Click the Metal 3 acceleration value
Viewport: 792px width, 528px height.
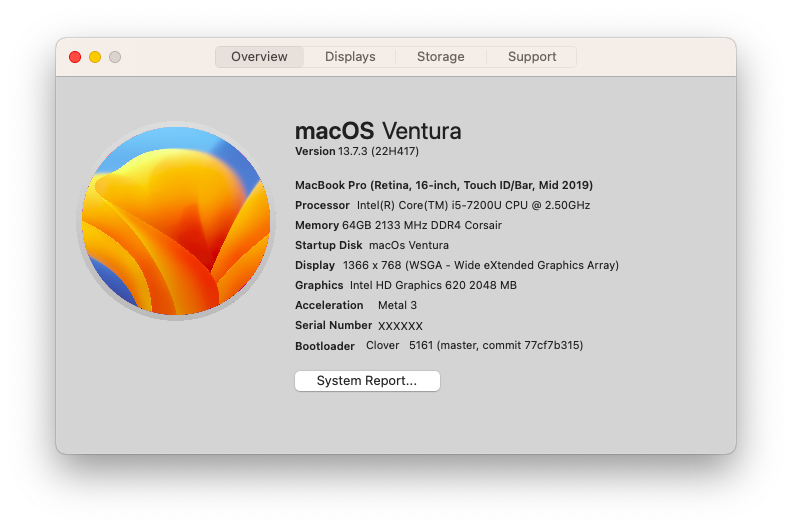(397, 305)
